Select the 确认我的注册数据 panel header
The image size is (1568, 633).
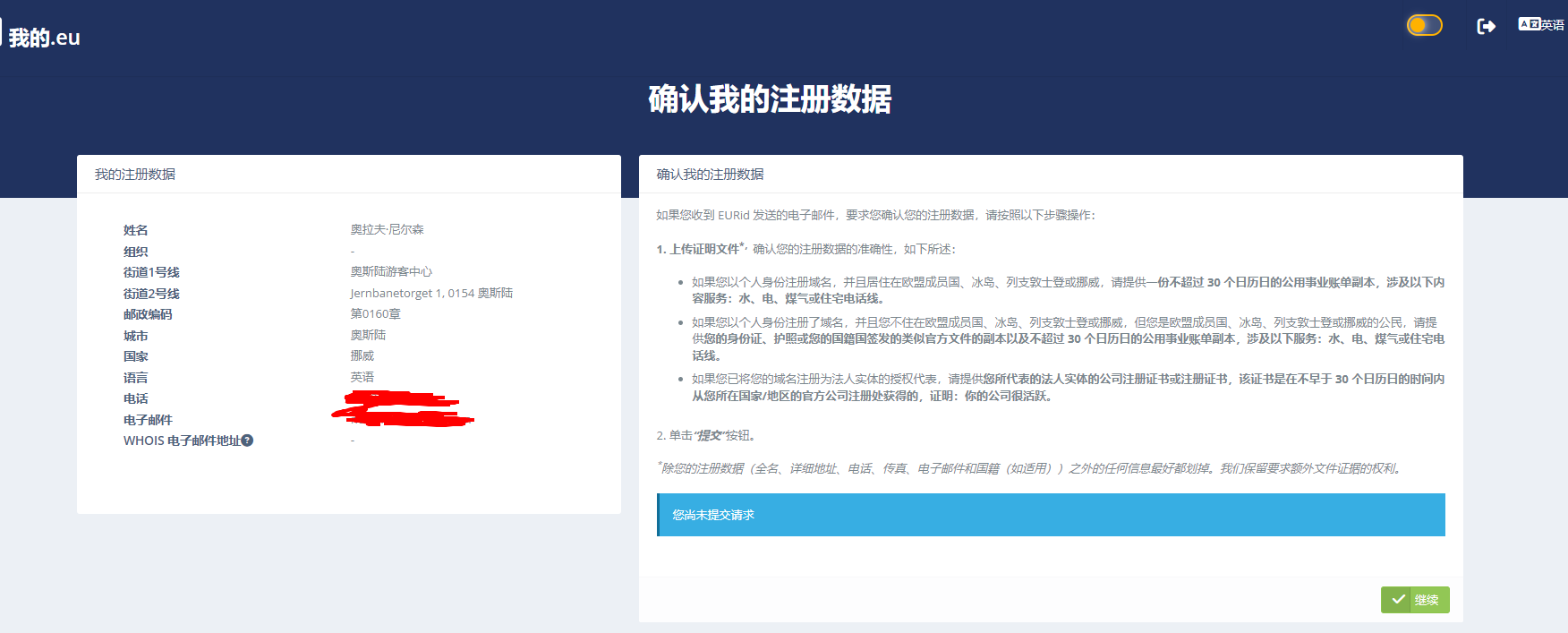click(x=710, y=175)
